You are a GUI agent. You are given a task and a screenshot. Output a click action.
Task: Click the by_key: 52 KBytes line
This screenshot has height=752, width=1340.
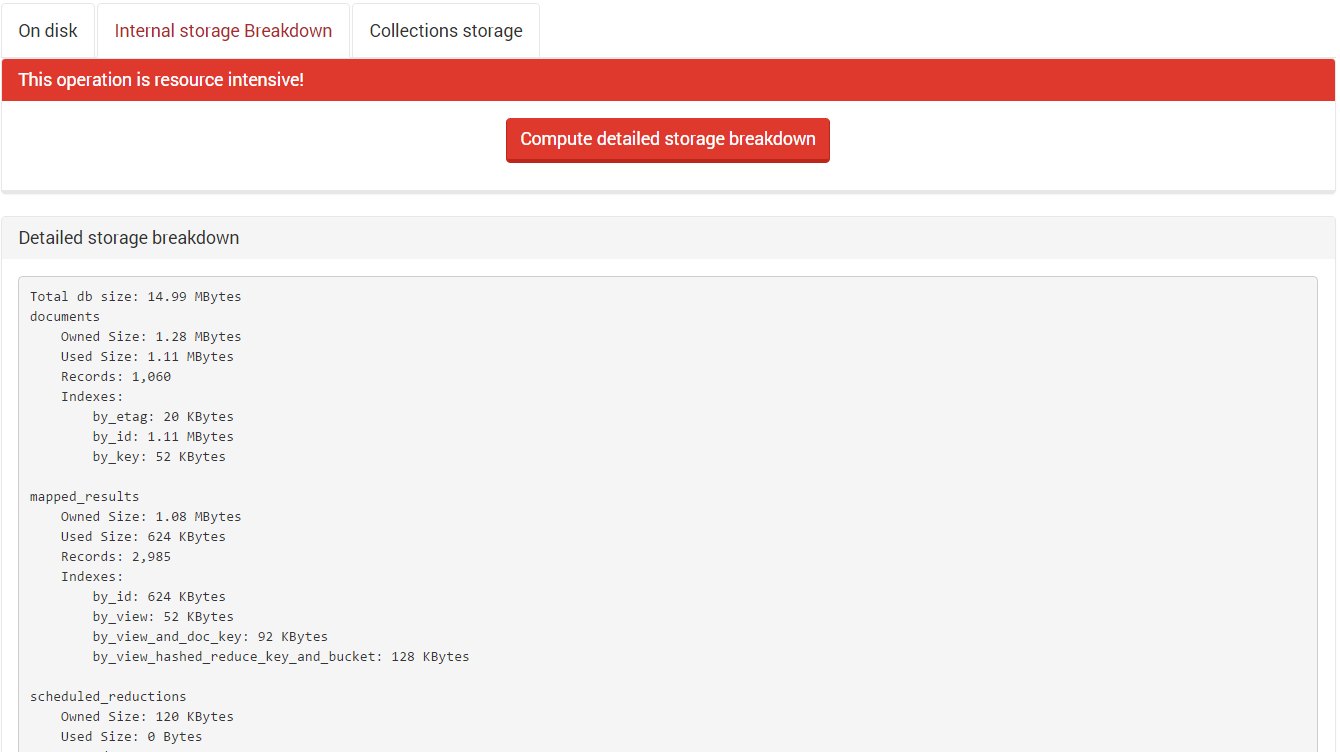159,456
